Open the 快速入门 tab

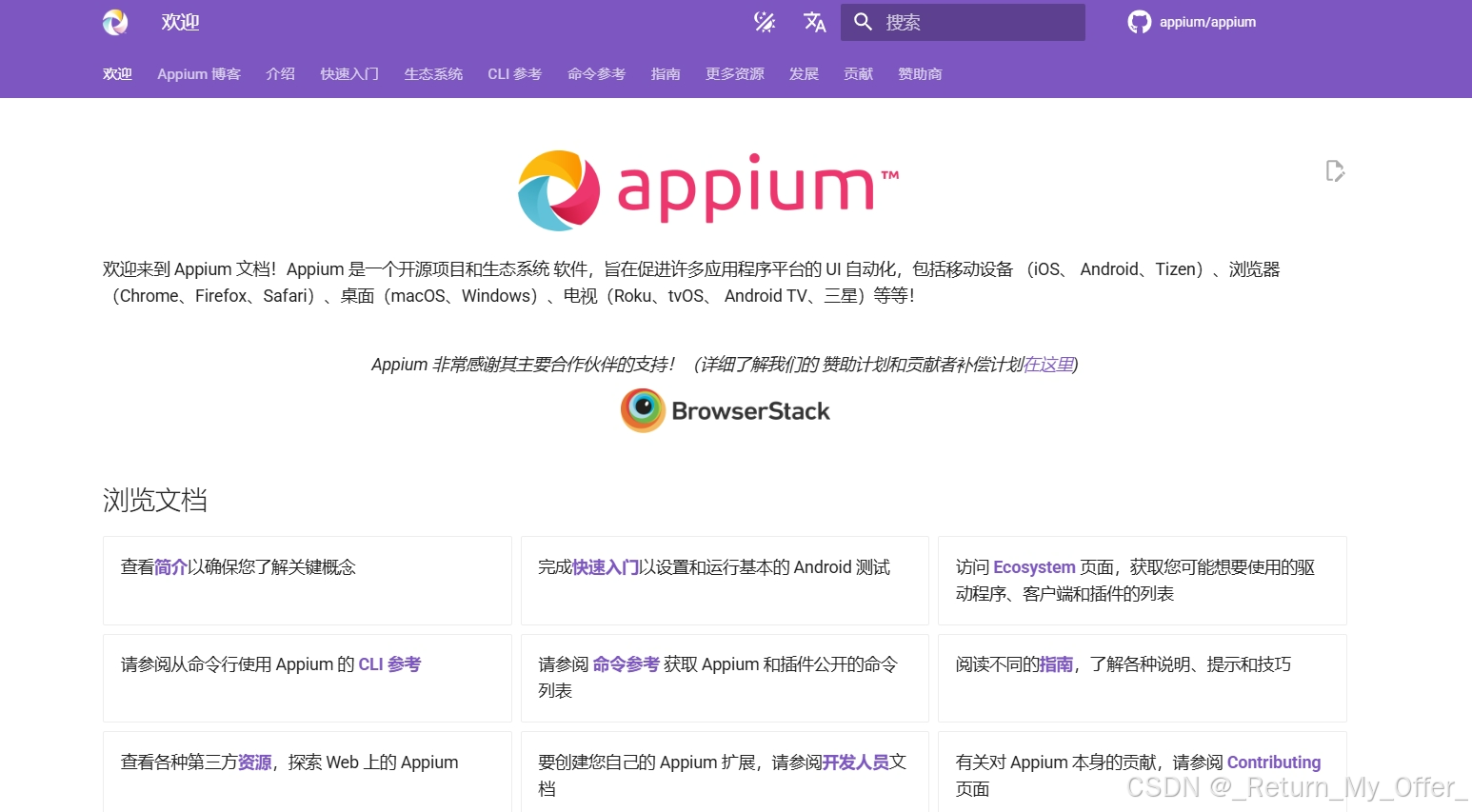point(349,73)
